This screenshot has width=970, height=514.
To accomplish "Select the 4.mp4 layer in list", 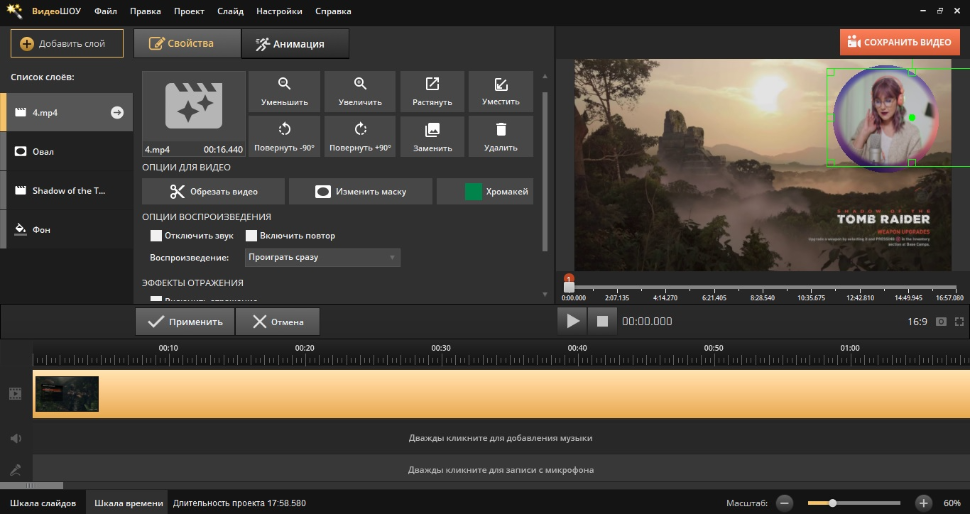I will 67,113.
